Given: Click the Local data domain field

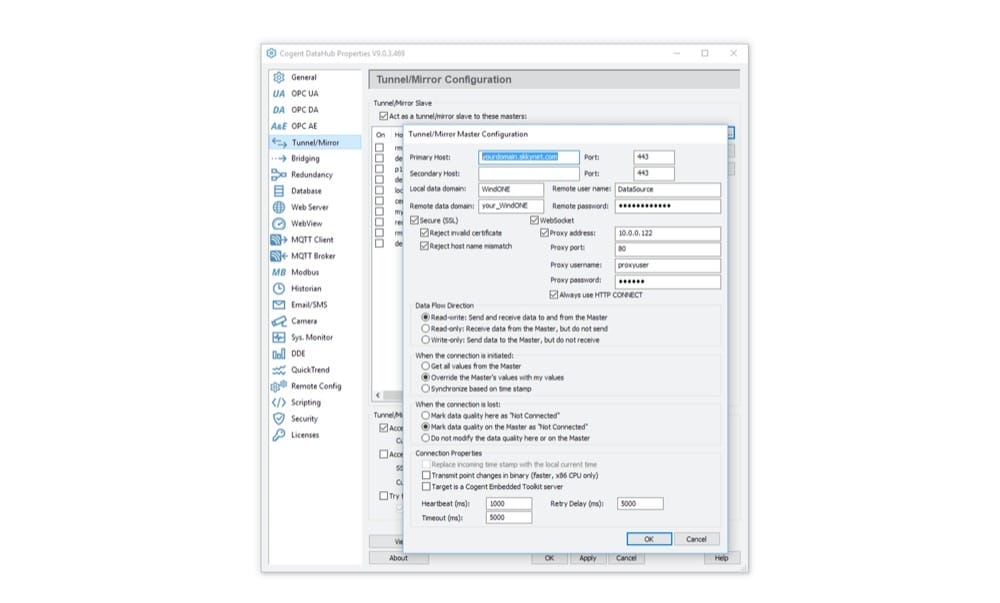Looking at the screenshot, I should (x=511, y=189).
